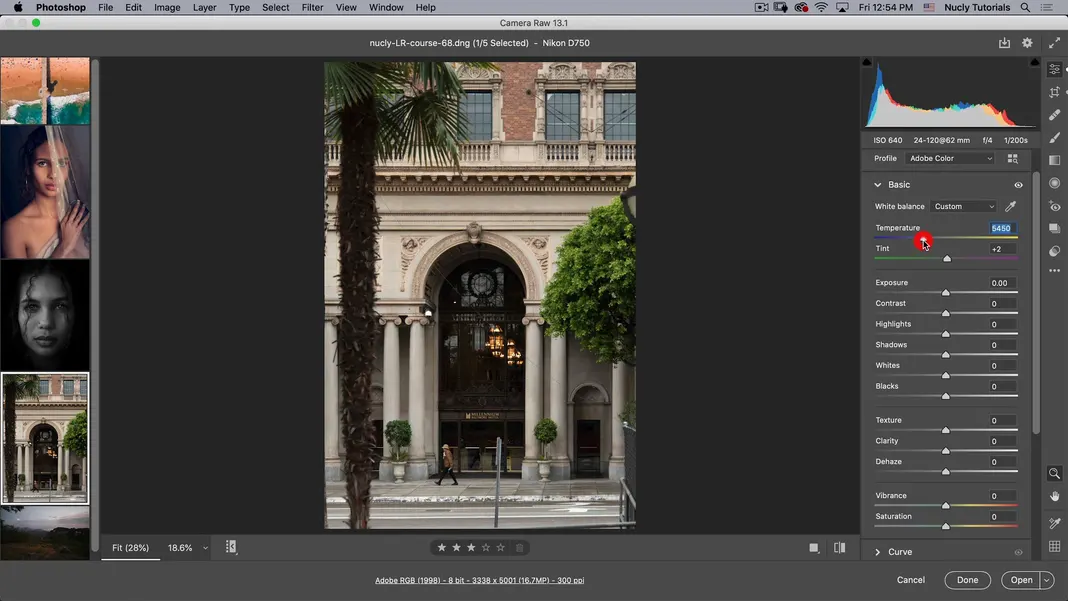Toggle highlight clipping warning in histogram

coord(1035,62)
